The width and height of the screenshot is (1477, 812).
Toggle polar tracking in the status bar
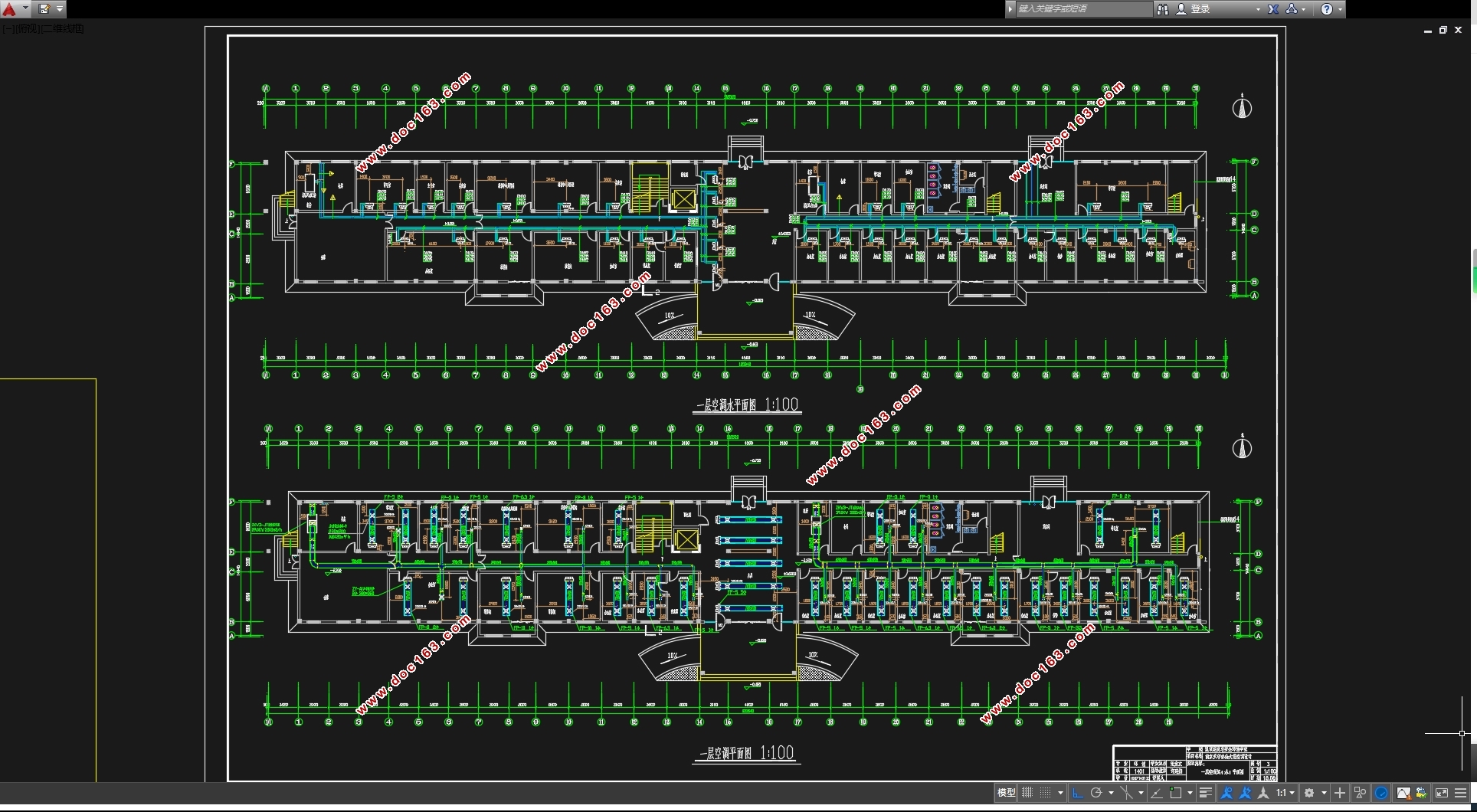[x=1096, y=793]
